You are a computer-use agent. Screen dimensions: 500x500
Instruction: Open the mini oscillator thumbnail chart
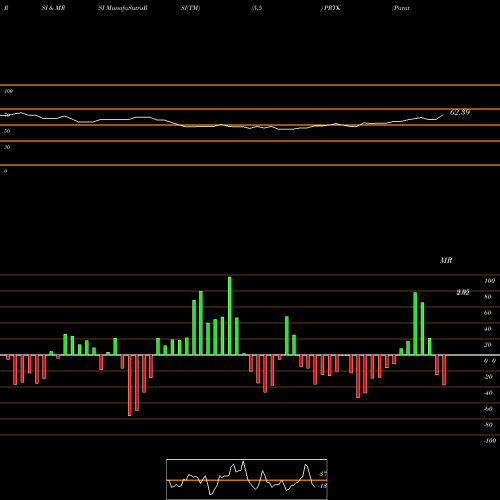pos(247,479)
